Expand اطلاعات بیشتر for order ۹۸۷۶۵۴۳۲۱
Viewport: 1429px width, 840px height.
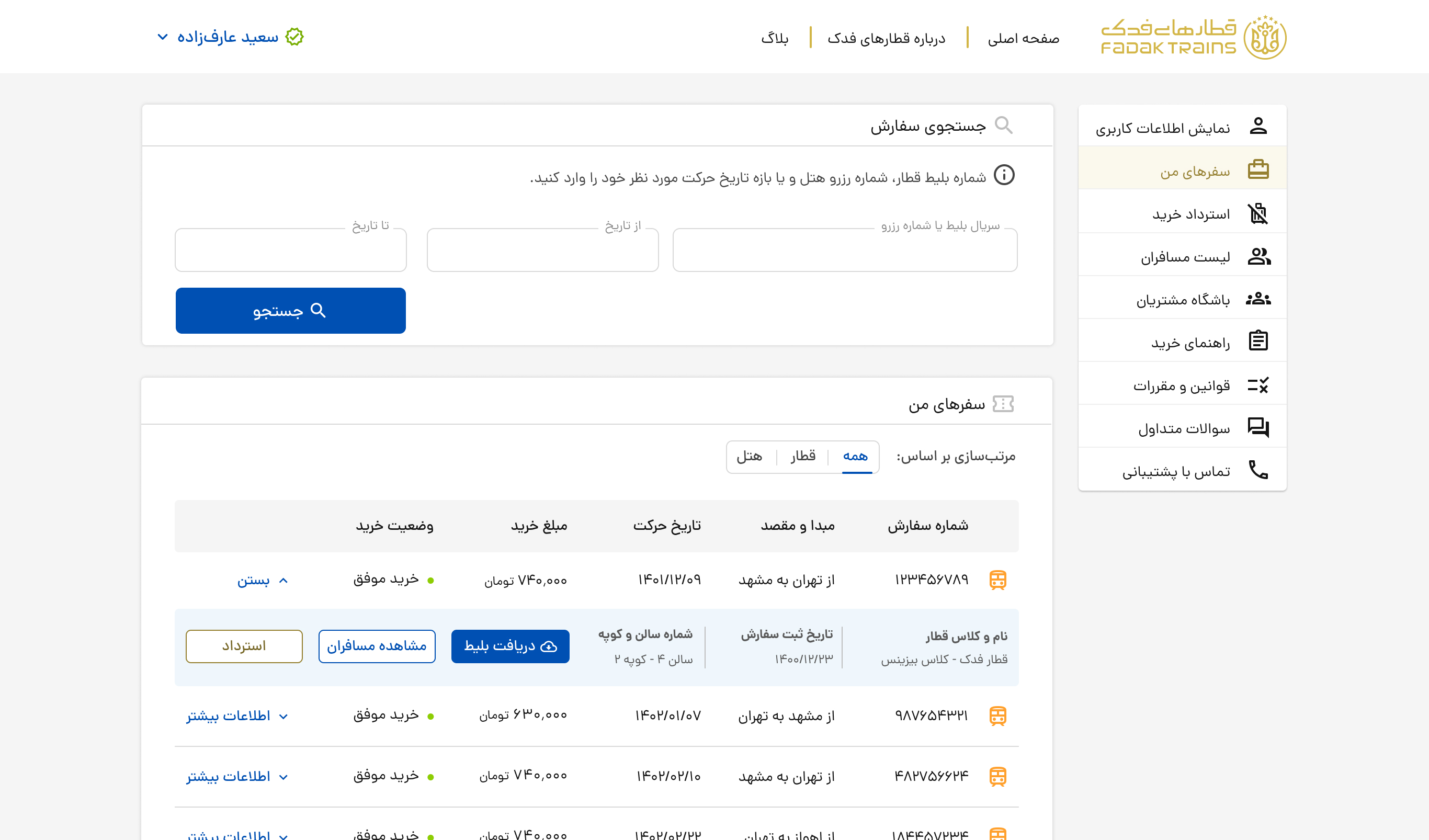point(237,716)
